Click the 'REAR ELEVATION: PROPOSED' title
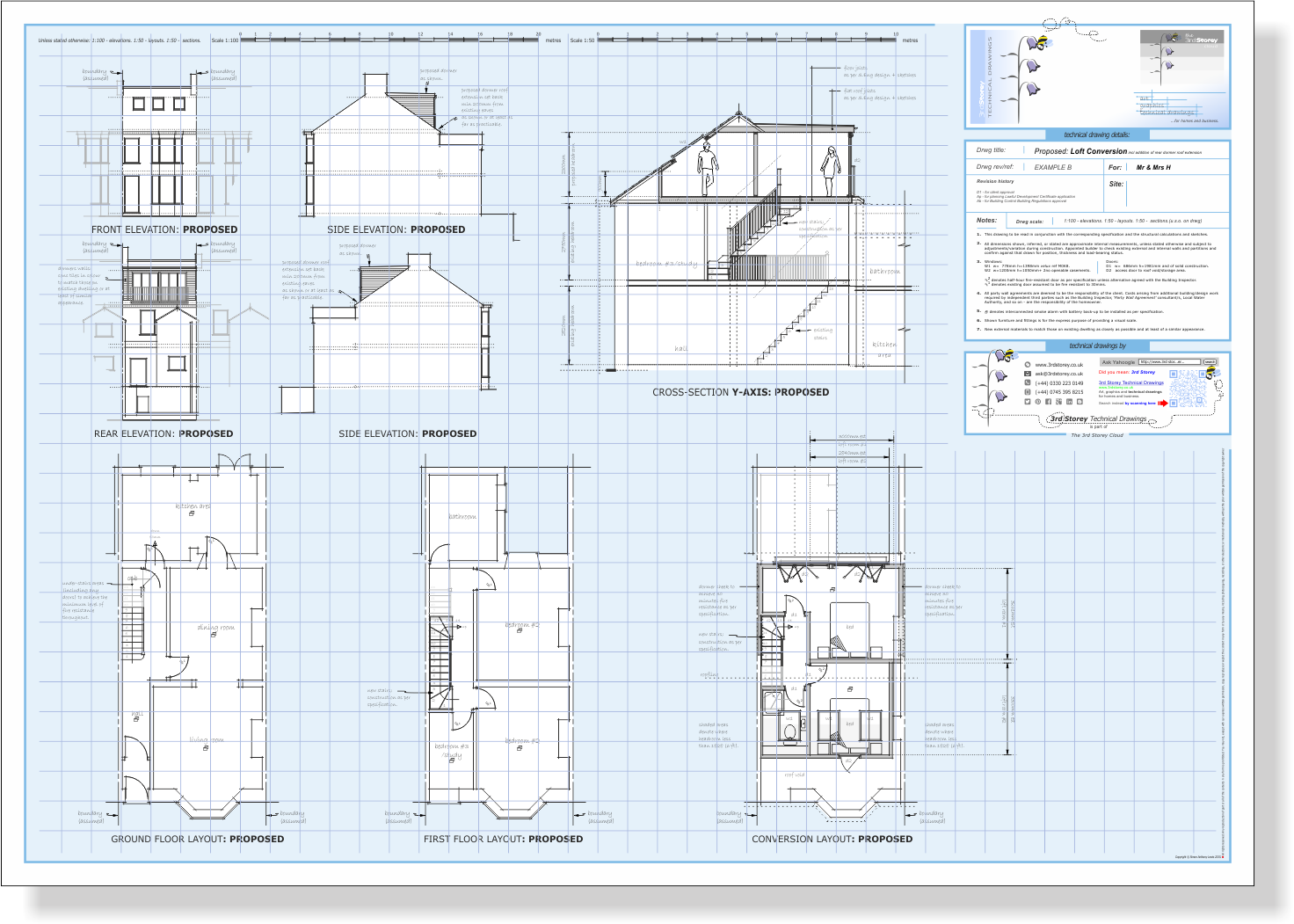The image size is (1294, 924). tap(164, 433)
